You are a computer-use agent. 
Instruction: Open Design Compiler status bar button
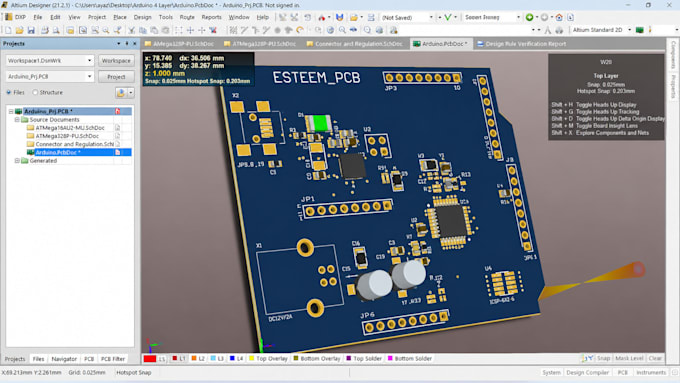588,373
